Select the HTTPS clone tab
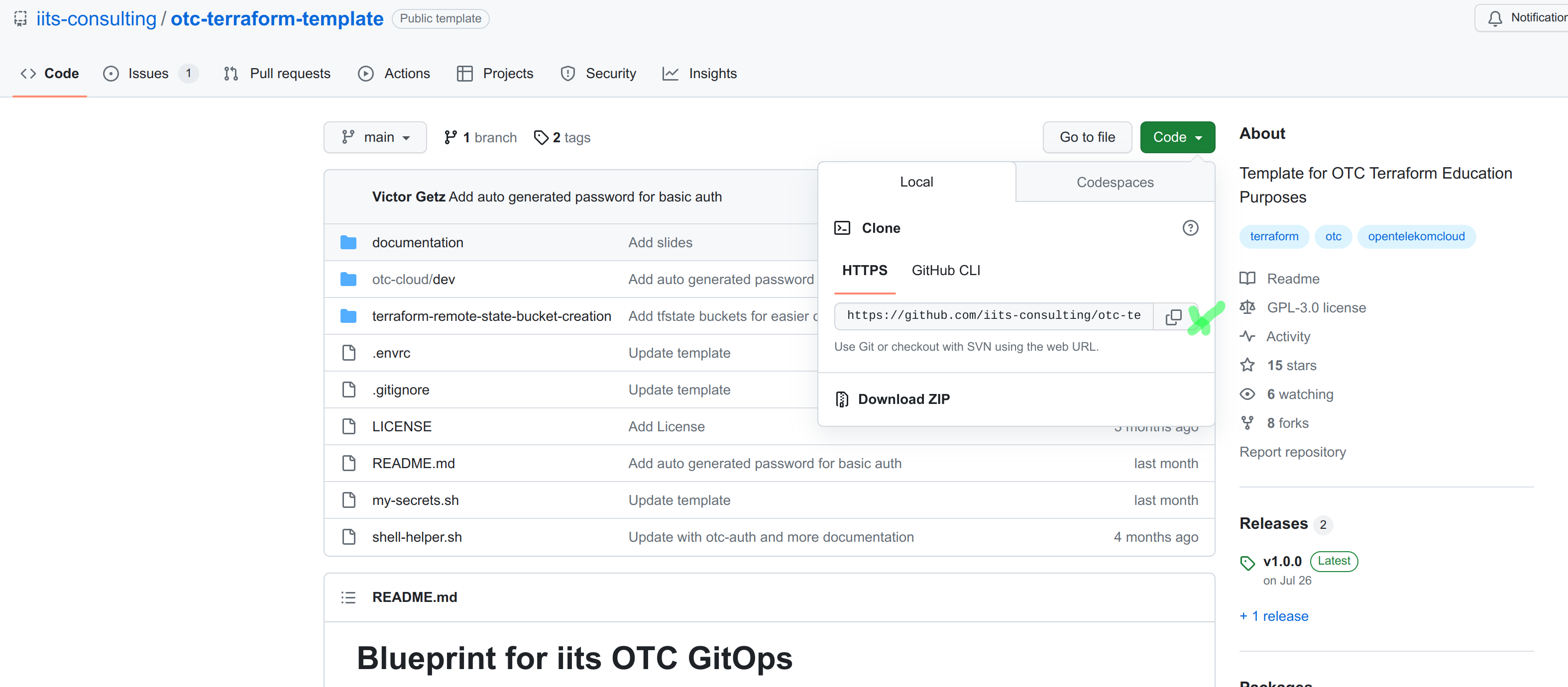The width and height of the screenshot is (1568, 687). click(864, 271)
